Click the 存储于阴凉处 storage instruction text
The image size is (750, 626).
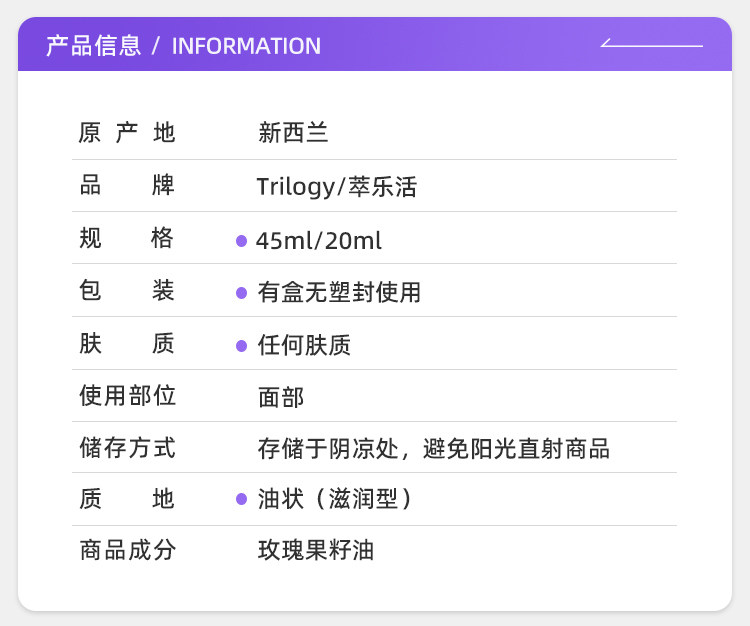pyautogui.click(x=433, y=449)
